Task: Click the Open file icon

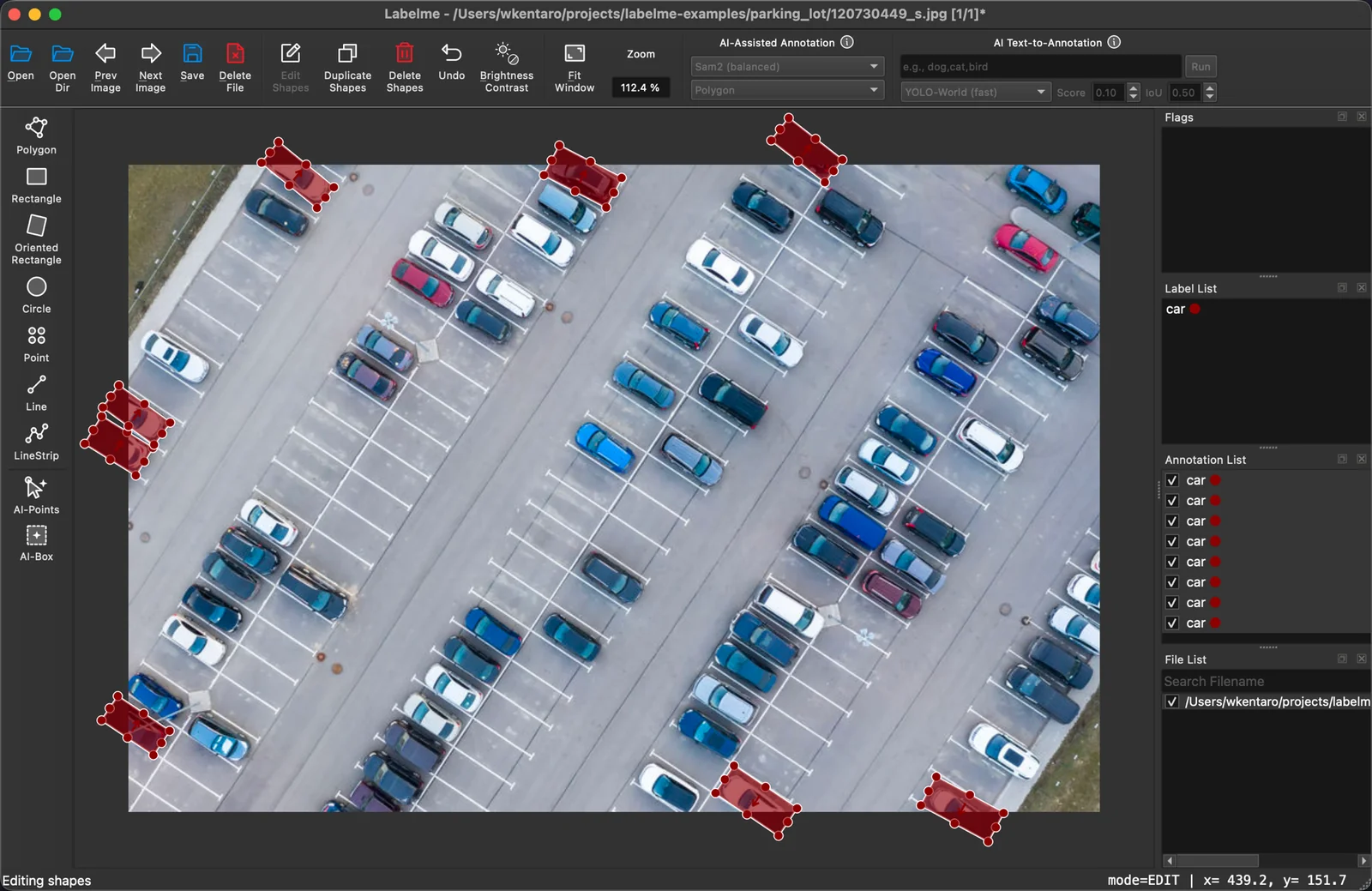Action: (21, 54)
